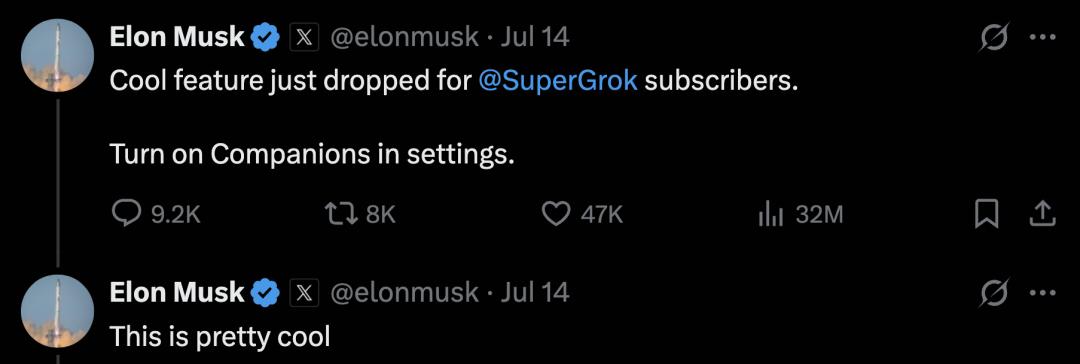This screenshot has width=1080, height=364.
Task: Share the first tweet via upload icon
Action: pyautogui.click(x=1042, y=214)
